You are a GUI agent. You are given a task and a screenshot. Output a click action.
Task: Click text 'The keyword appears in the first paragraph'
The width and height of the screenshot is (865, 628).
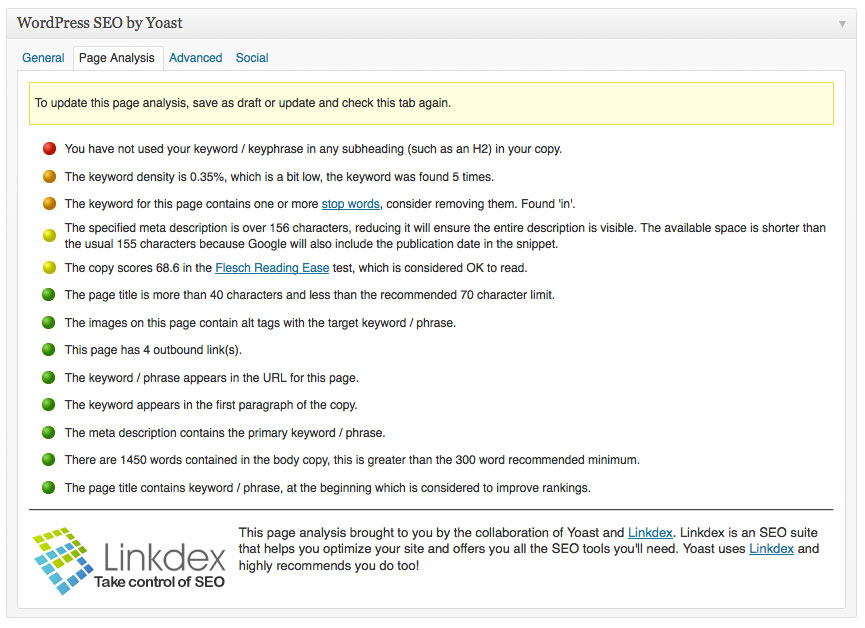point(179,405)
